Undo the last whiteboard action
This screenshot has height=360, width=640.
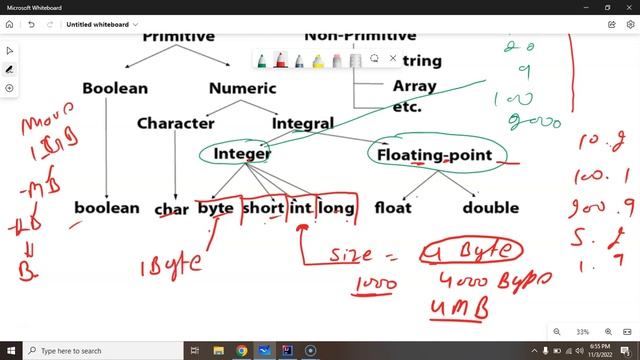(x=31, y=24)
